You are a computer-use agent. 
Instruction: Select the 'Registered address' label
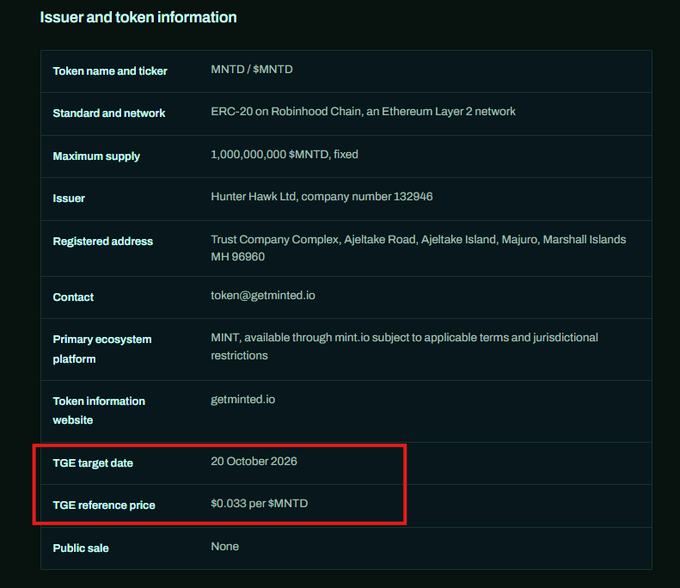pos(103,241)
